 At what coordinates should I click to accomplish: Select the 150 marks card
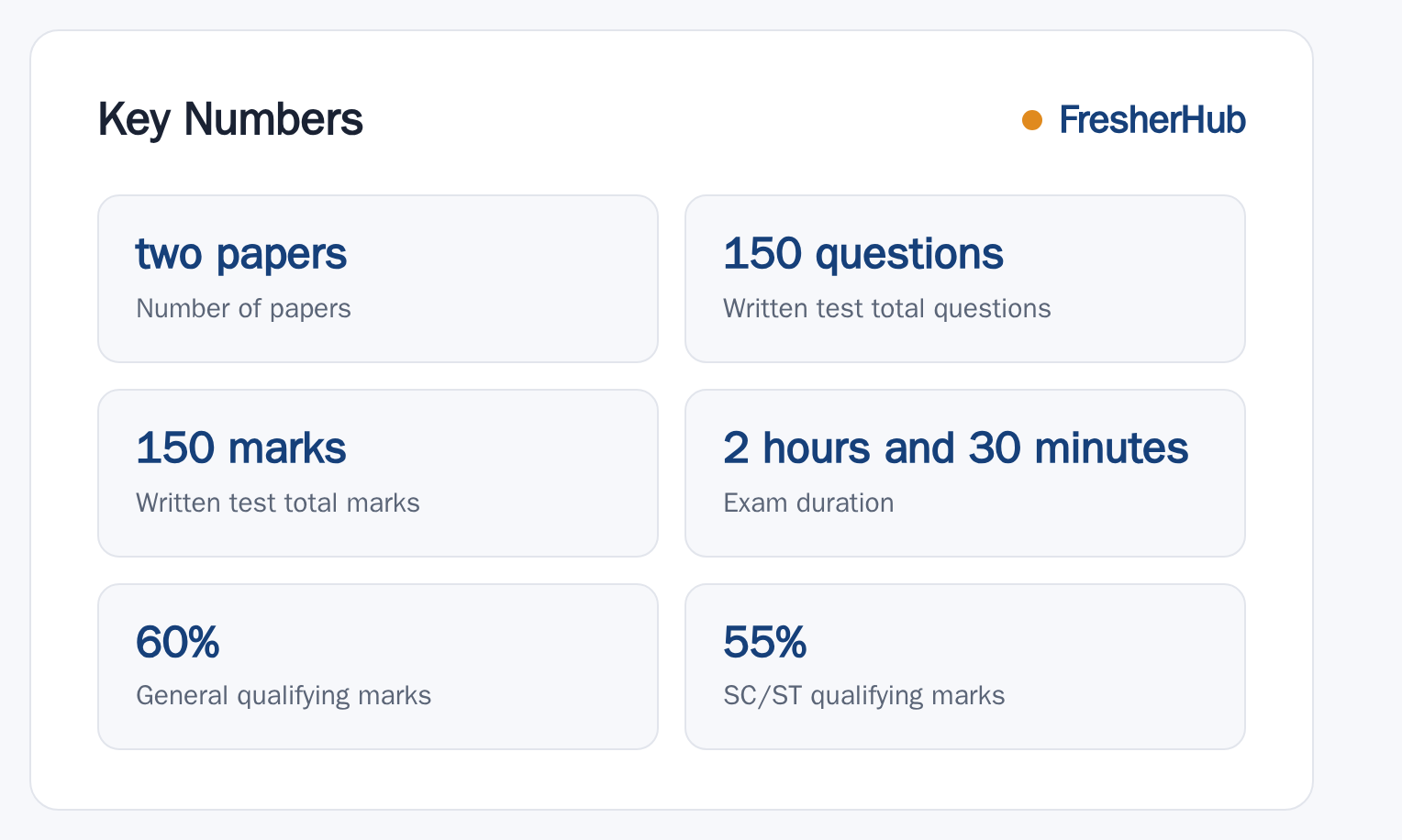pos(378,473)
